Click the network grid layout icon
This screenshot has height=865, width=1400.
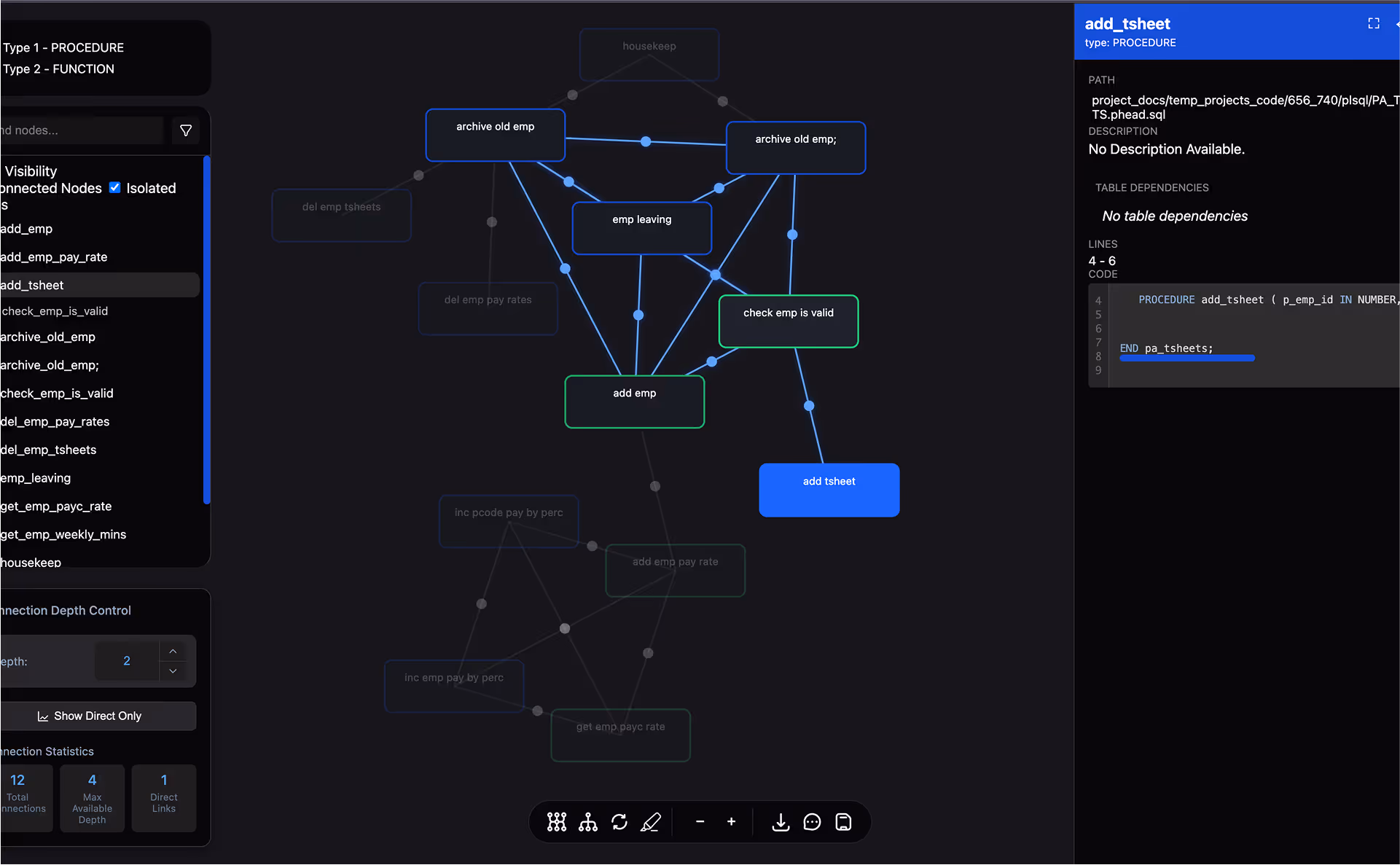[x=557, y=822]
